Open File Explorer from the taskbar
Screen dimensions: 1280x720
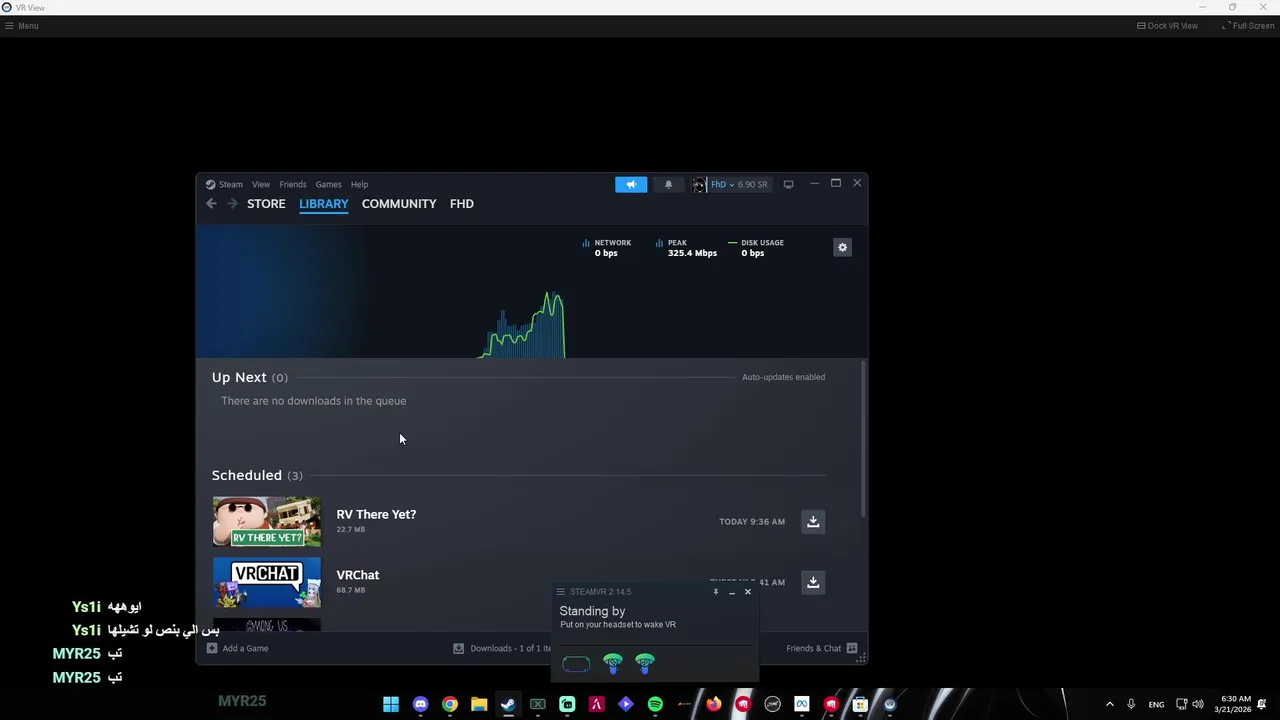point(479,704)
